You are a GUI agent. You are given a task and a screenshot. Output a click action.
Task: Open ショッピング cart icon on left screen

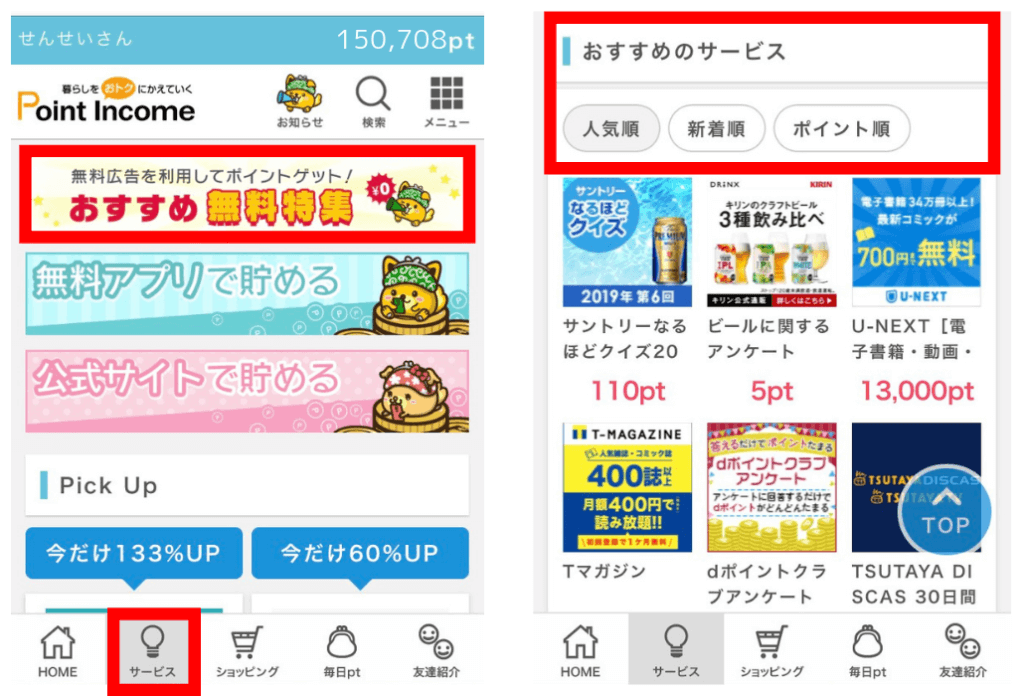click(247, 652)
